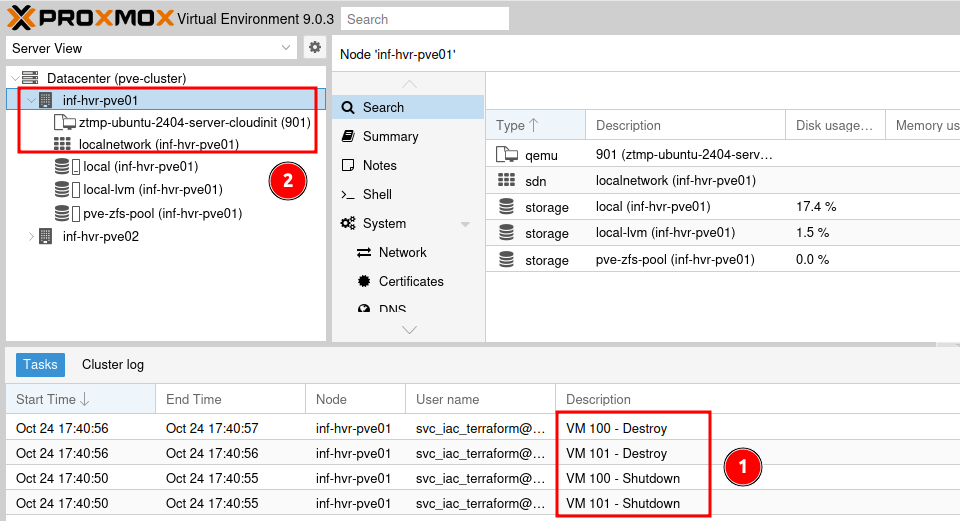The width and height of the screenshot is (960, 521).
Task: Open the Shell menu item
Action: click(377, 194)
